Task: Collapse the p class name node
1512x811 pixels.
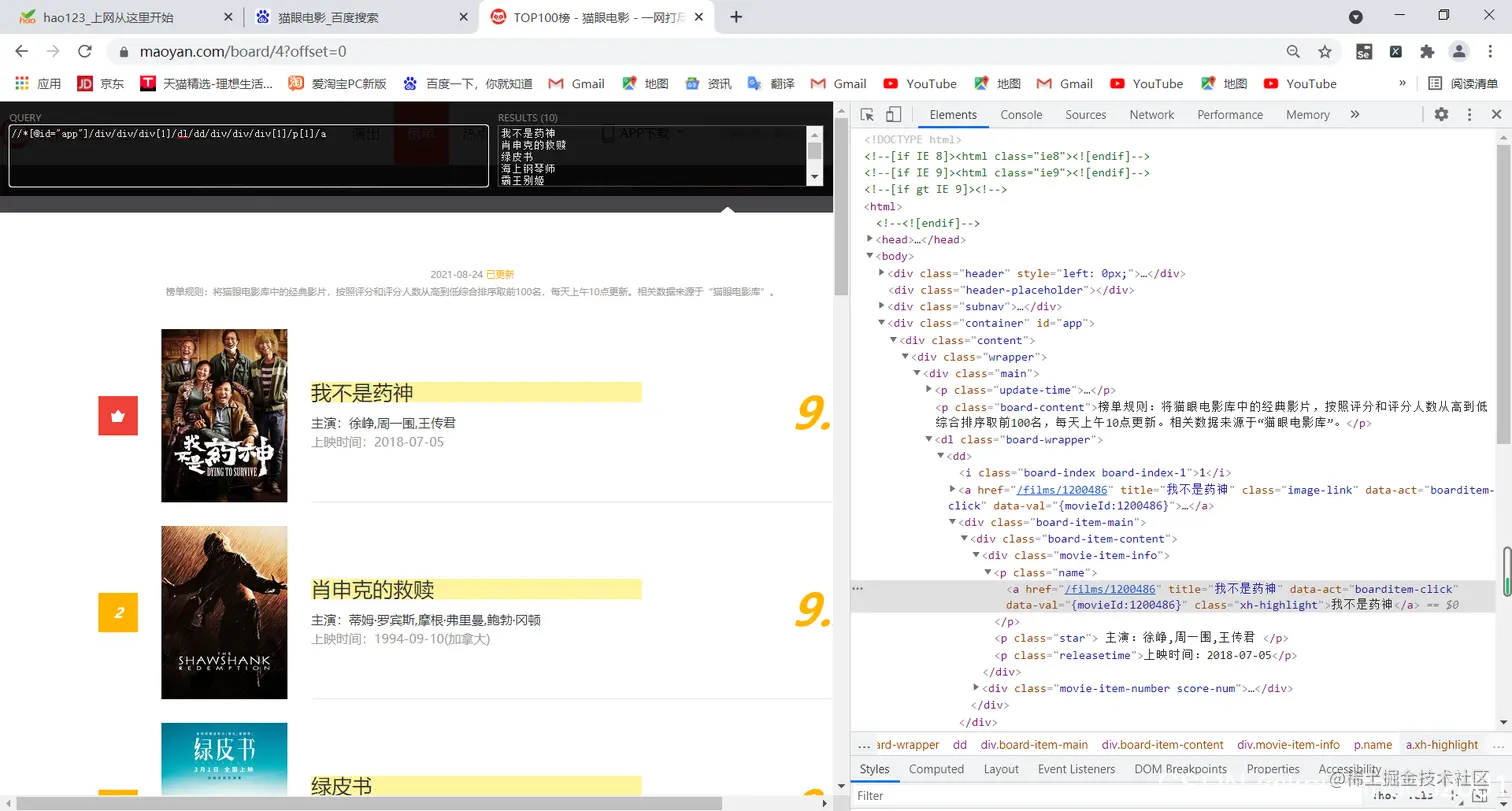Action: coord(988,573)
